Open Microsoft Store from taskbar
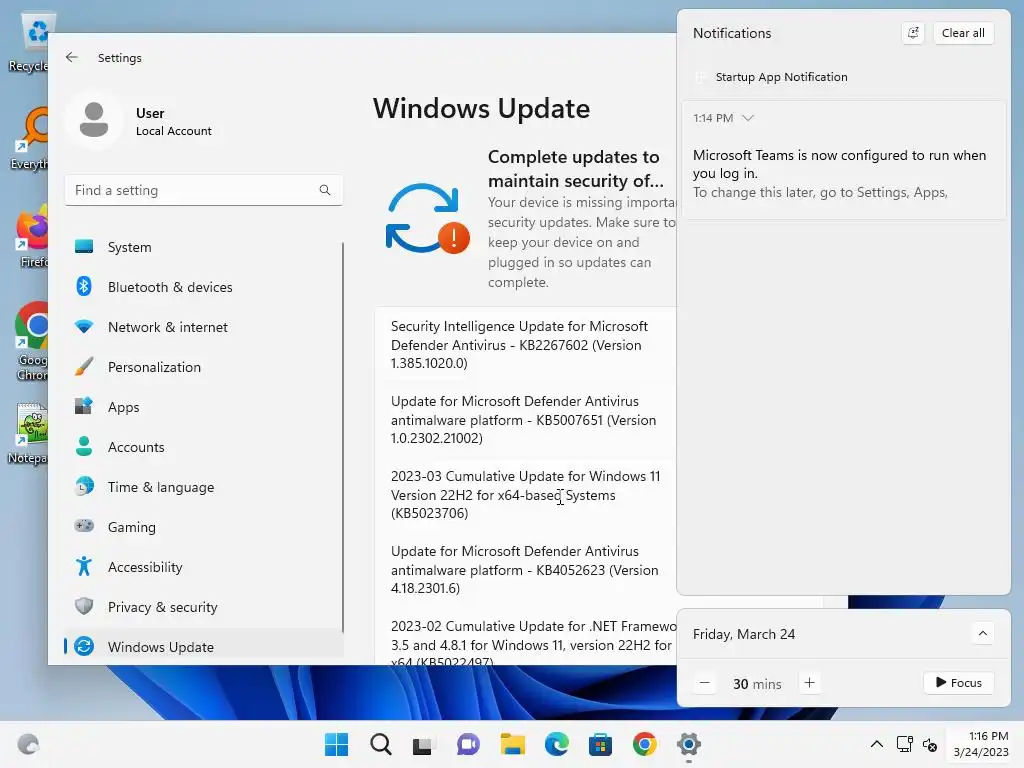The image size is (1024, 768). point(600,744)
